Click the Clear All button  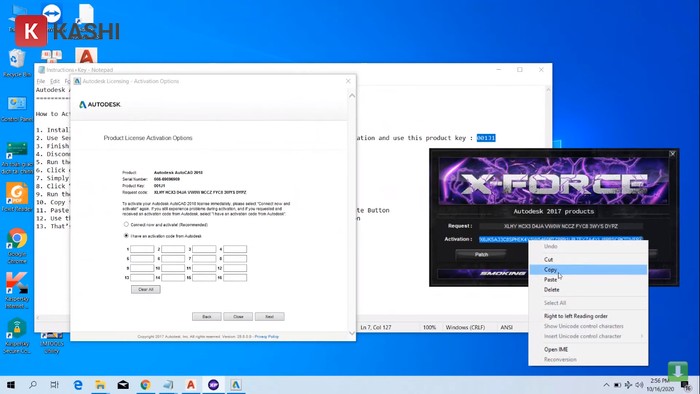(x=146, y=290)
